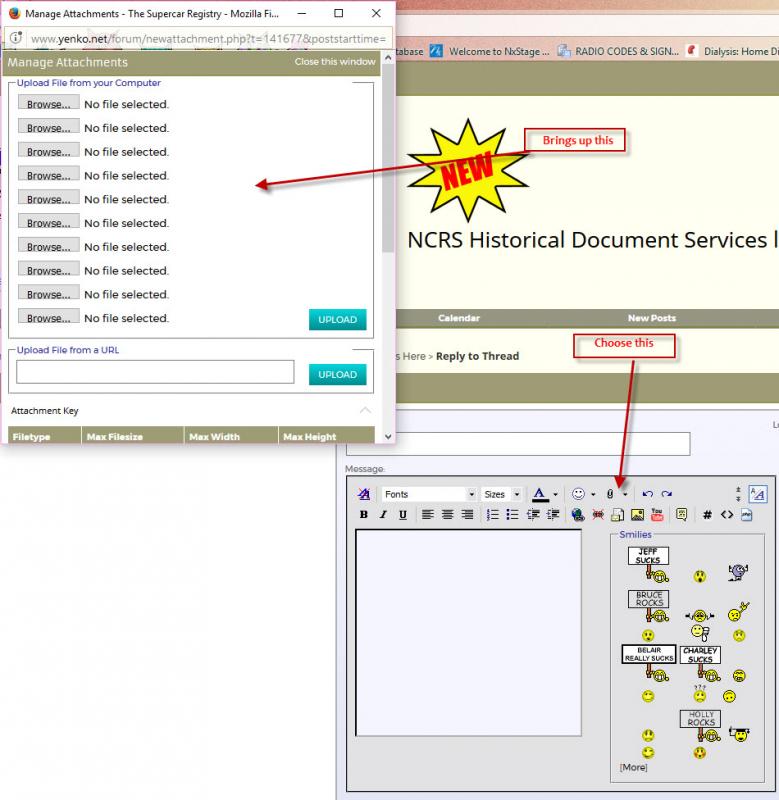Open the Sizes dropdown
The image size is (779, 800).
[x=502, y=494]
